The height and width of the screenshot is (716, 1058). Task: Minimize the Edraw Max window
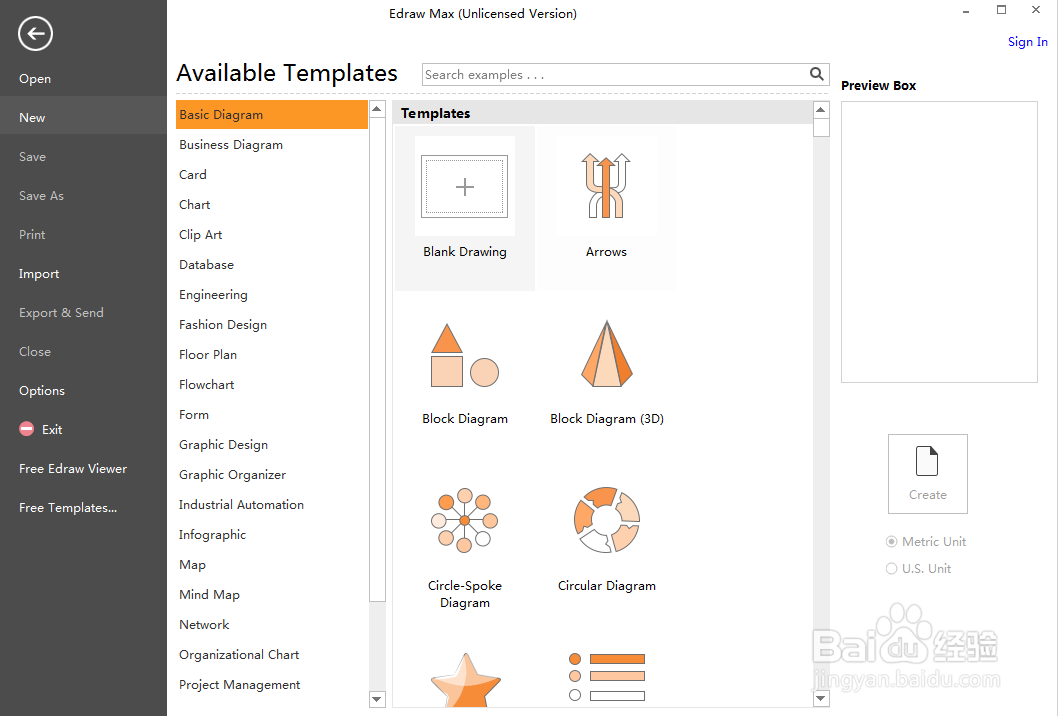click(966, 11)
